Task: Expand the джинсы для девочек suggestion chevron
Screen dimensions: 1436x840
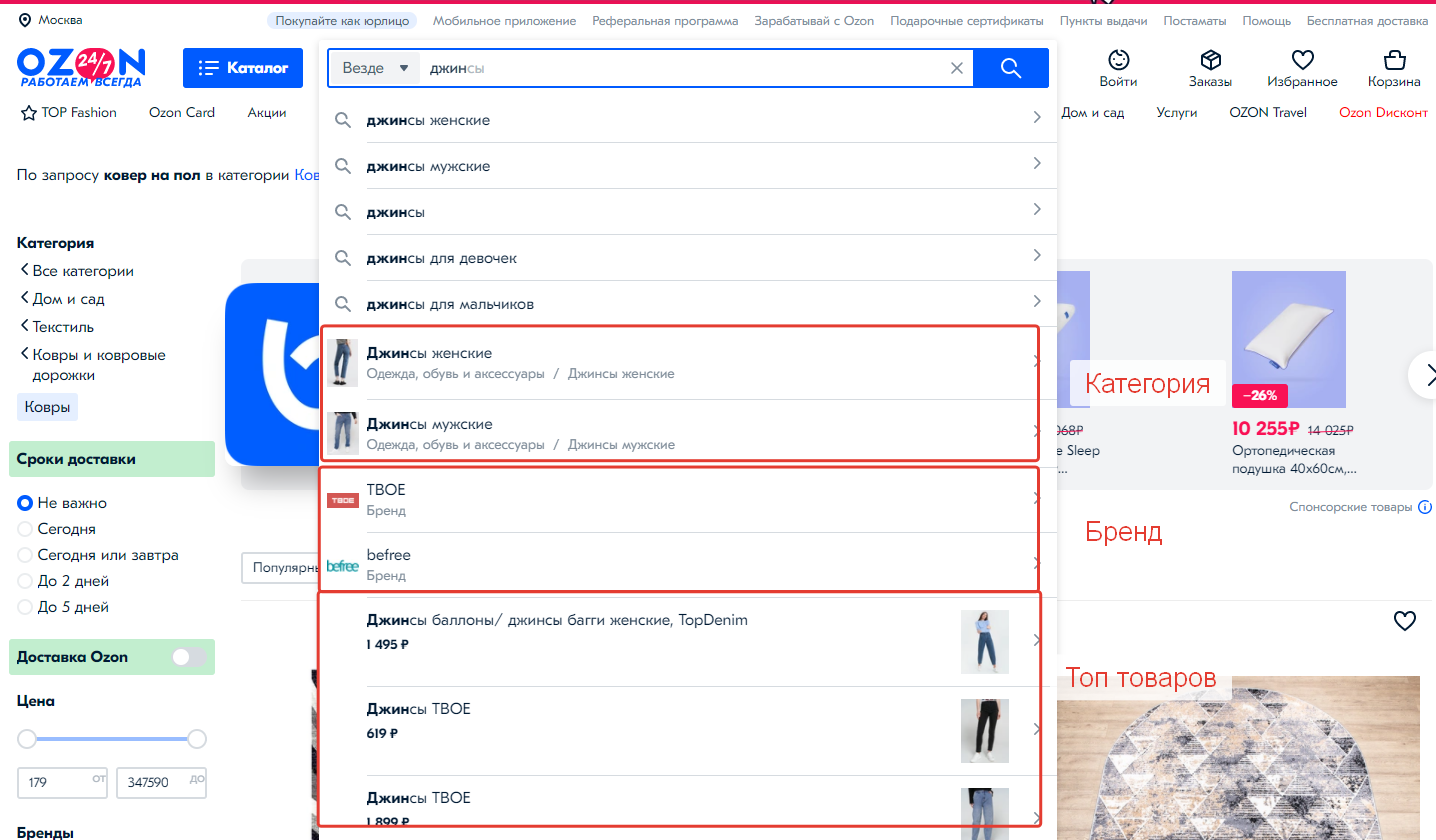Action: pos(1037,256)
